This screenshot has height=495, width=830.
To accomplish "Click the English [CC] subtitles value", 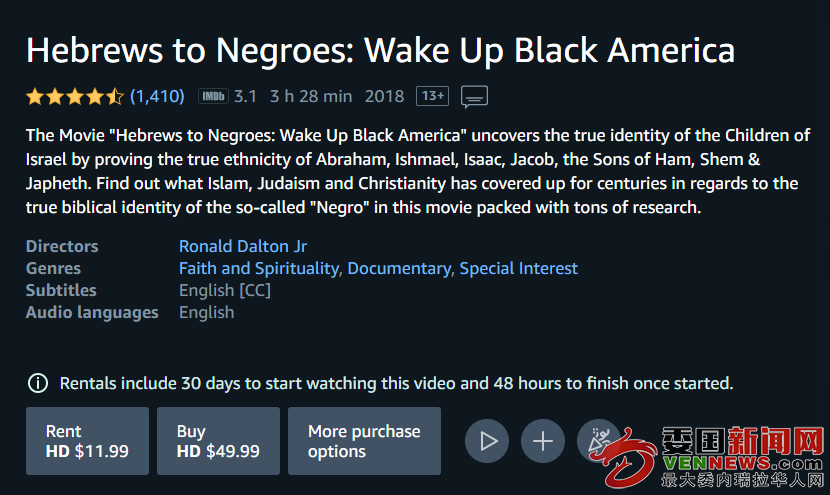I will point(225,291).
